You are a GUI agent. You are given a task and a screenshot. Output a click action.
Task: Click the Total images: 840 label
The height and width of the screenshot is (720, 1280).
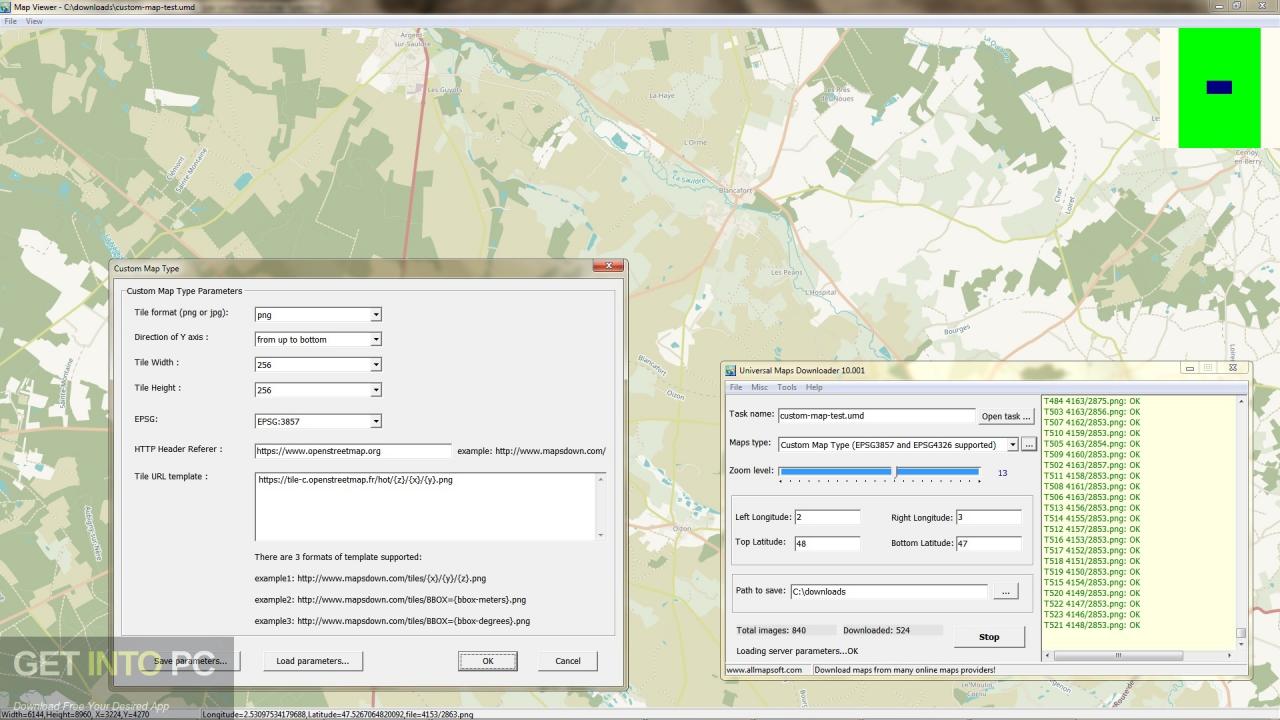point(771,631)
